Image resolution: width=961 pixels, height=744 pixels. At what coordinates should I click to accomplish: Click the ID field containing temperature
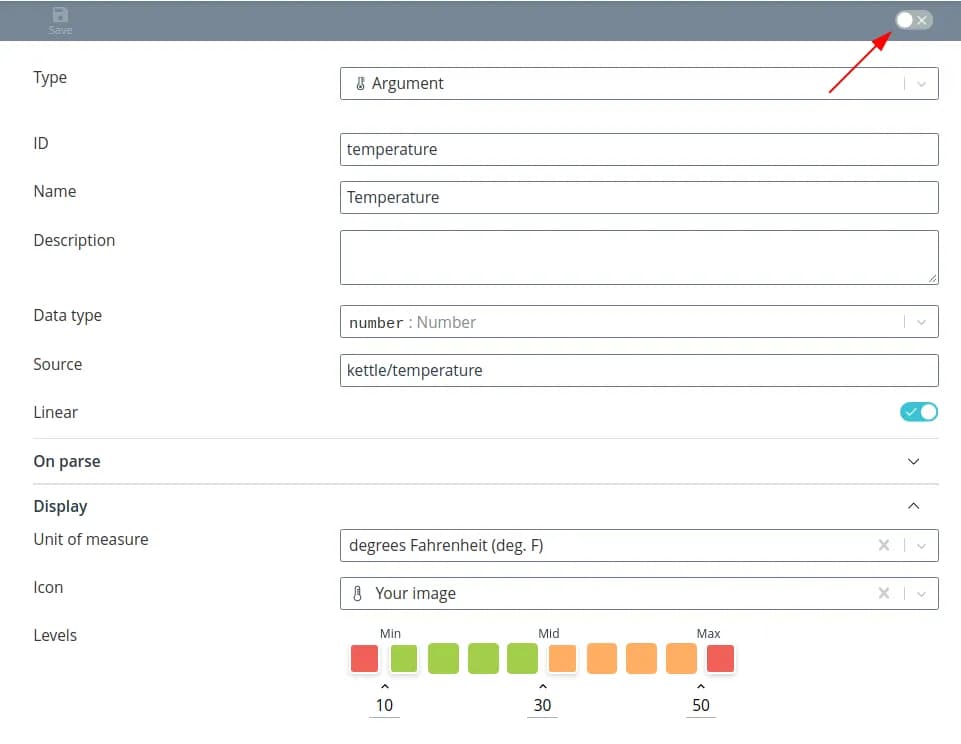(x=638, y=150)
